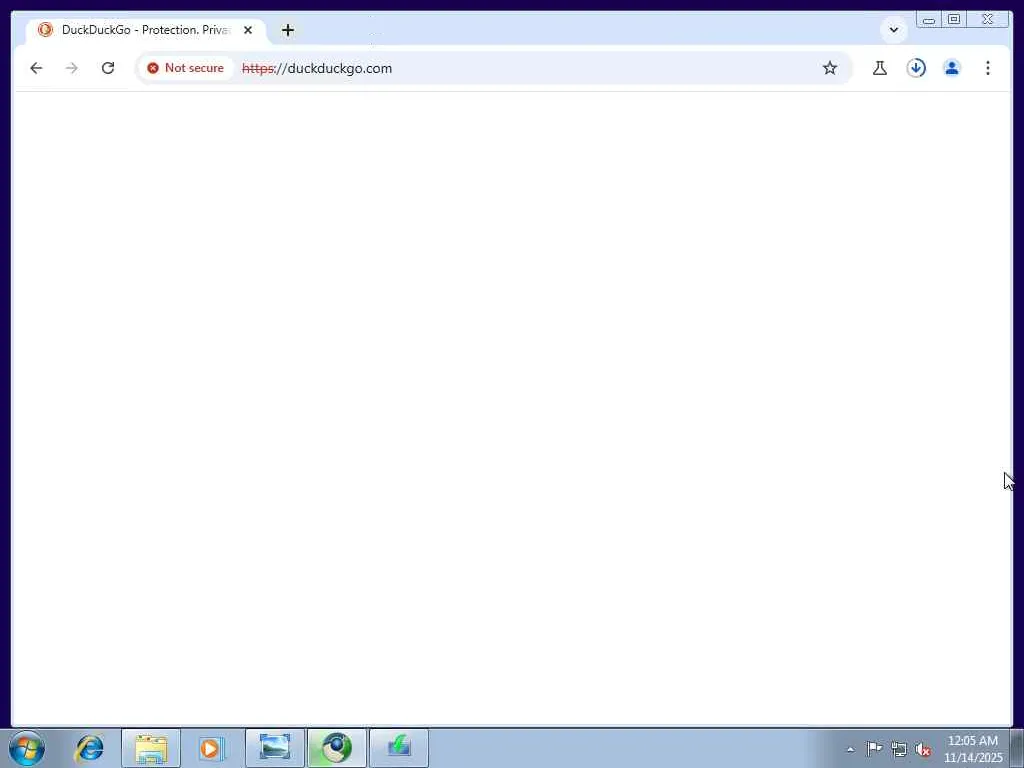
Task: Minimize the browser window
Action: 929,20
